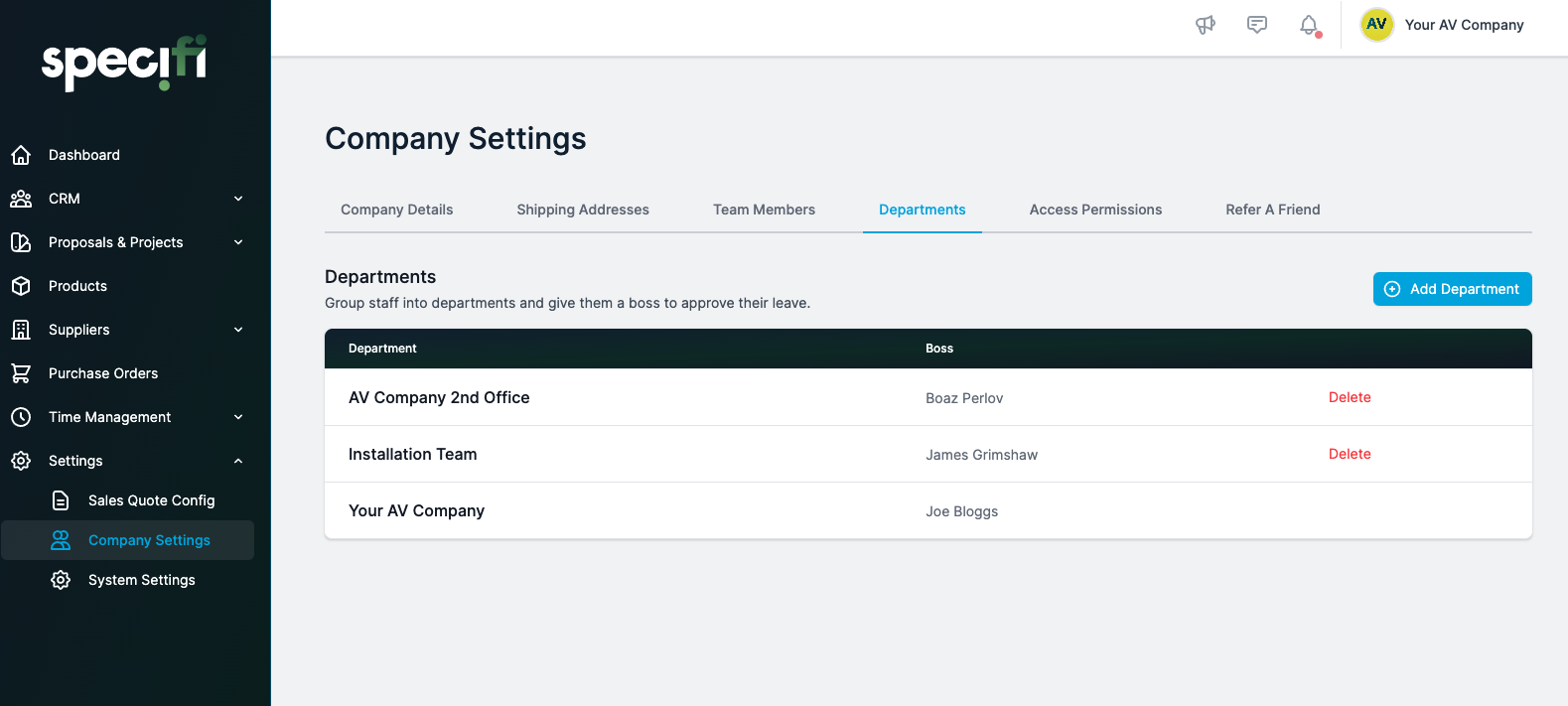Viewport: 1568px width, 706px height.
Task: Click the Dashboard home icon
Action: pos(21,155)
